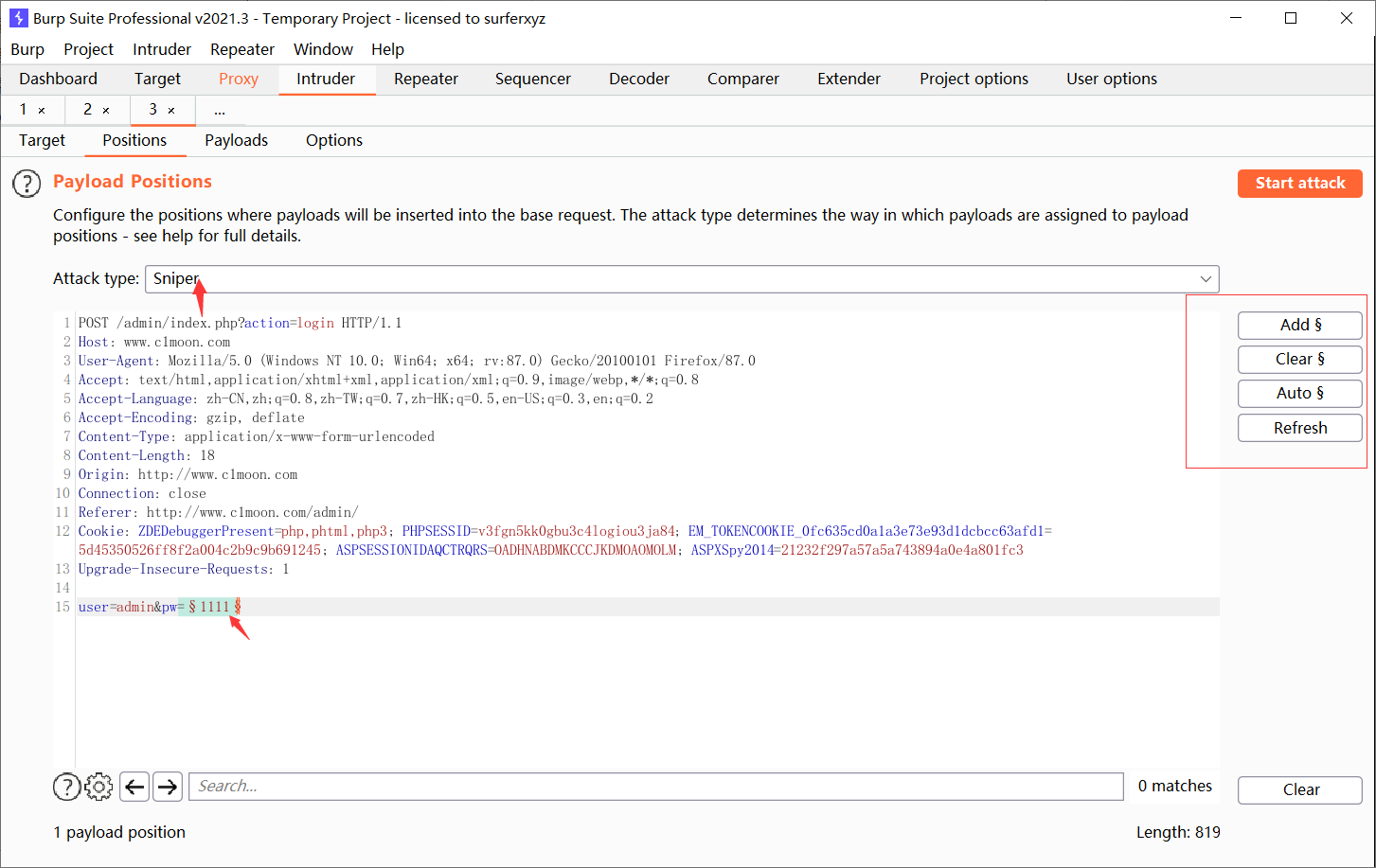Image resolution: width=1376 pixels, height=868 pixels.
Task: Close Intruder attack tab 2
Action: click(x=106, y=111)
